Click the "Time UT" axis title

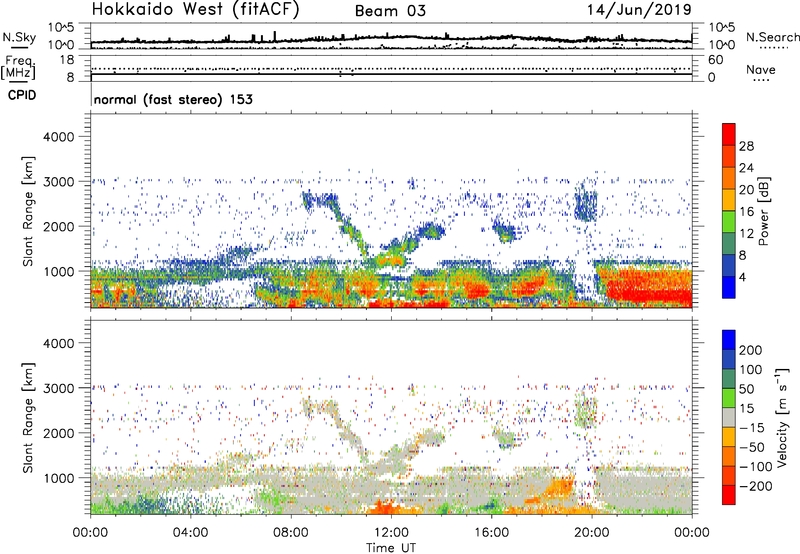pyautogui.click(x=391, y=548)
